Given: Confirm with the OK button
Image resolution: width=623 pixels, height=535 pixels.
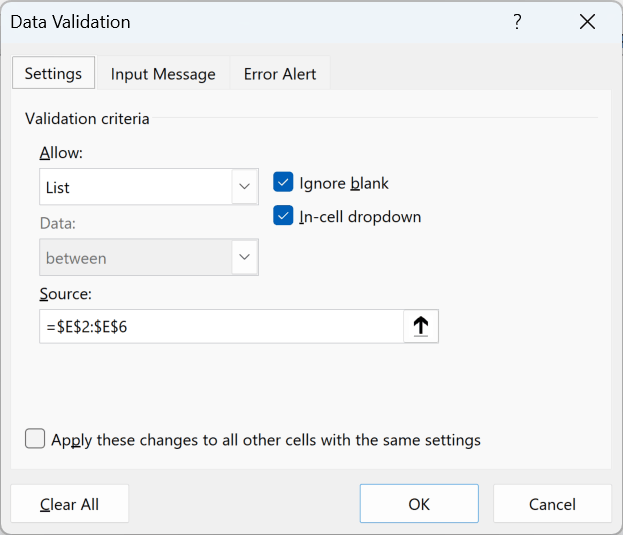Looking at the screenshot, I should 419,504.
